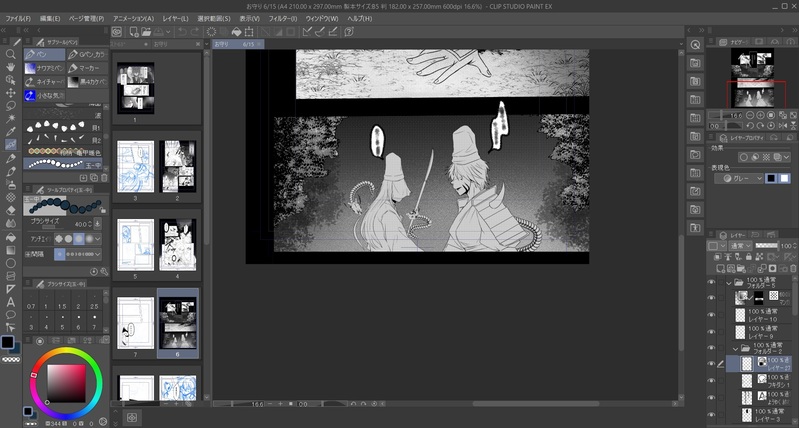This screenshot has height=428, width=799.
Task: Click the Layer panel opacity slider
Action: pyautogui.click(x=766, y=246)
